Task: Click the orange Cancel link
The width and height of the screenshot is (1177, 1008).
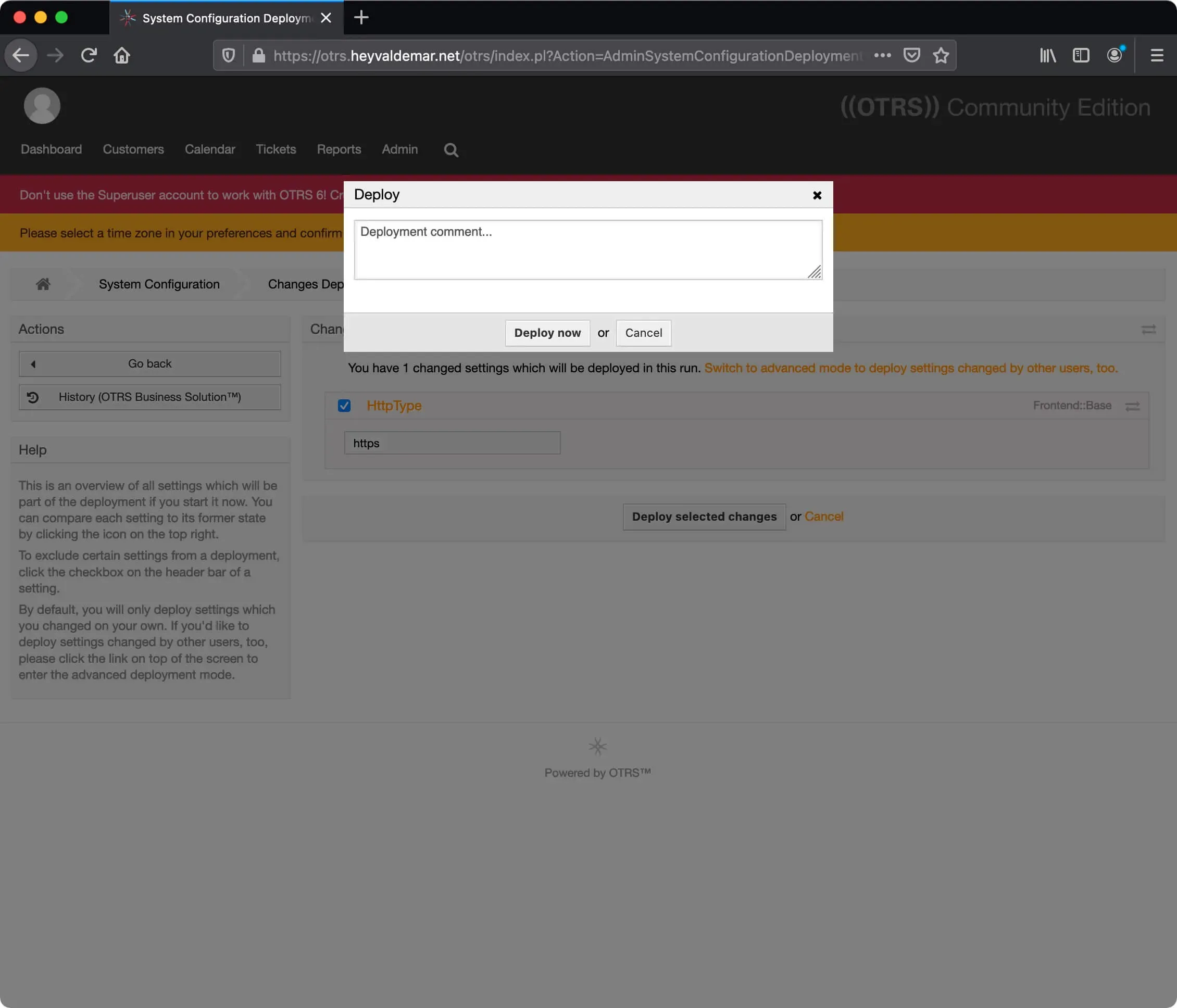Action: (824, 517)
